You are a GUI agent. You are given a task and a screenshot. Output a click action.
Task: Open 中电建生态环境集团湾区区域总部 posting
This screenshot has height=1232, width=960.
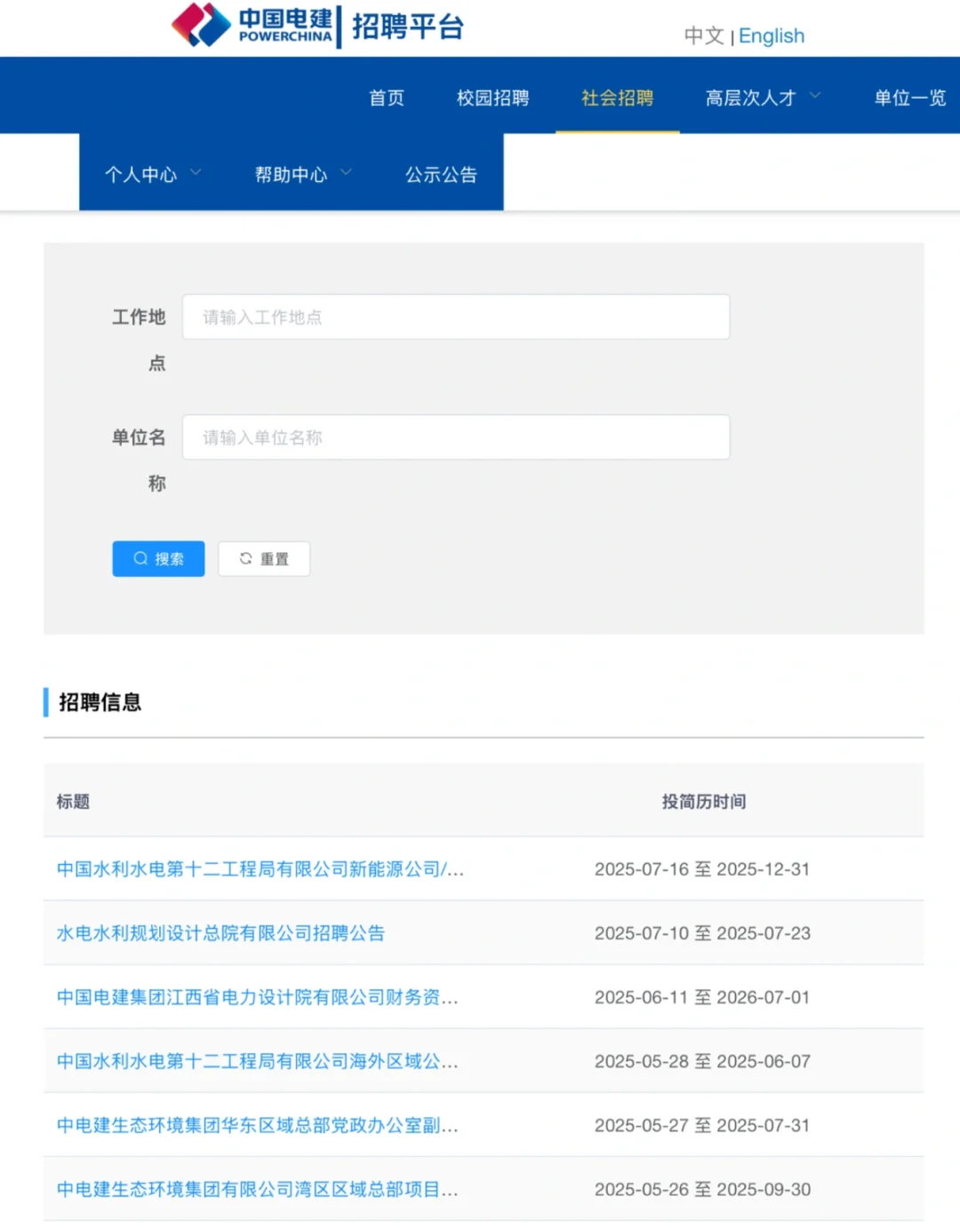tap(258, 1188)
